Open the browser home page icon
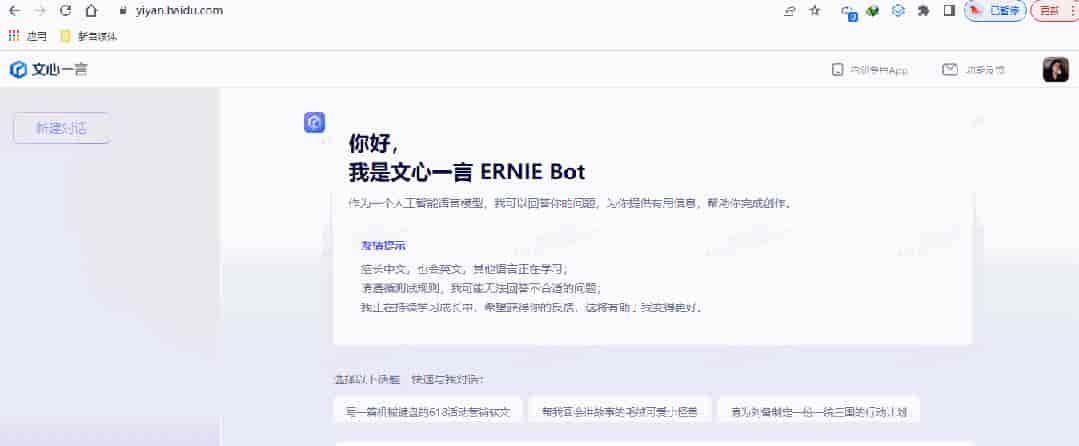The height and width of the screenshot is (446, 1079). click(91, 11)
